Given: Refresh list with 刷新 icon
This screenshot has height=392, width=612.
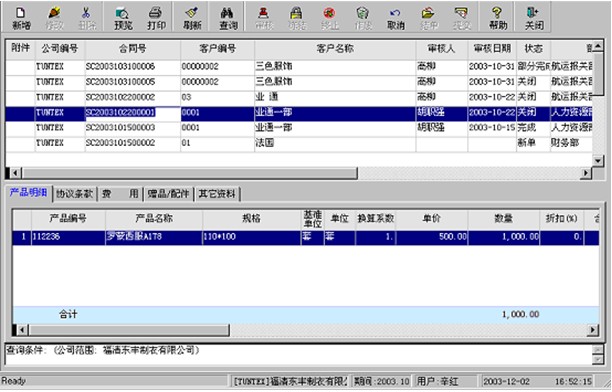Looking at the screenshot, I should tap(192, 18).
